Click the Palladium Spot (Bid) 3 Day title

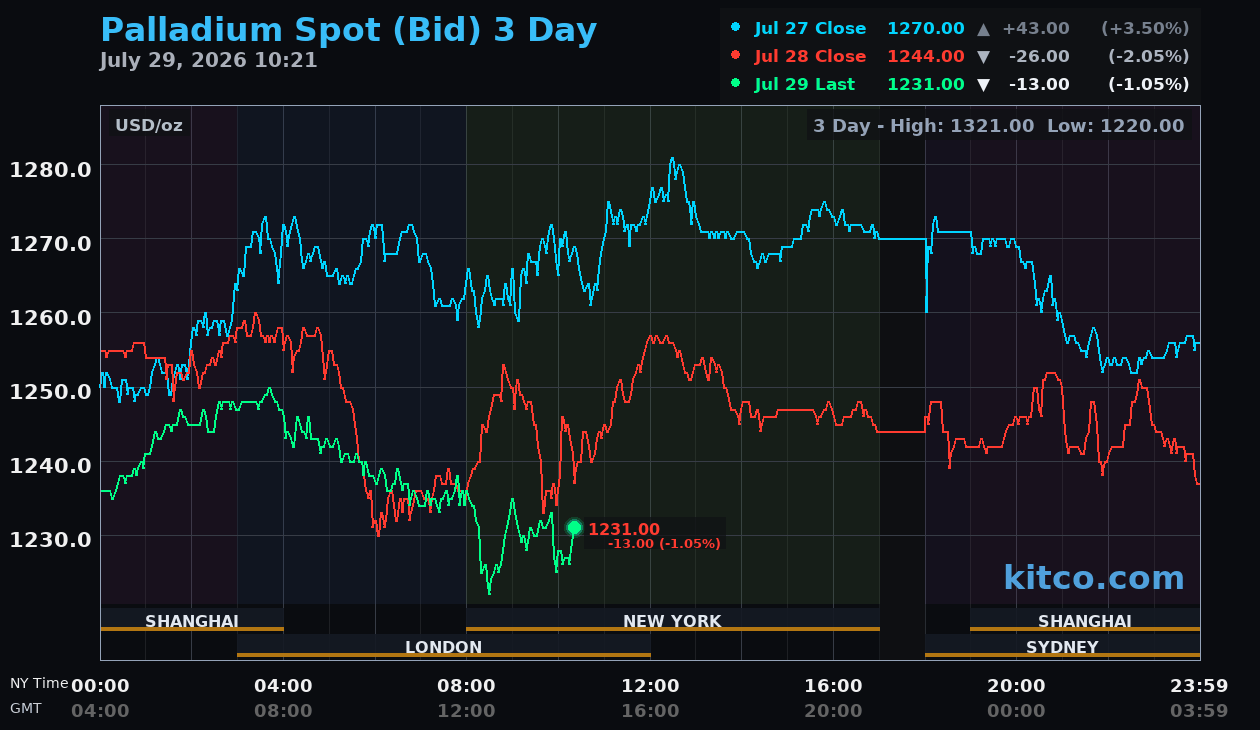click(349, 31)
